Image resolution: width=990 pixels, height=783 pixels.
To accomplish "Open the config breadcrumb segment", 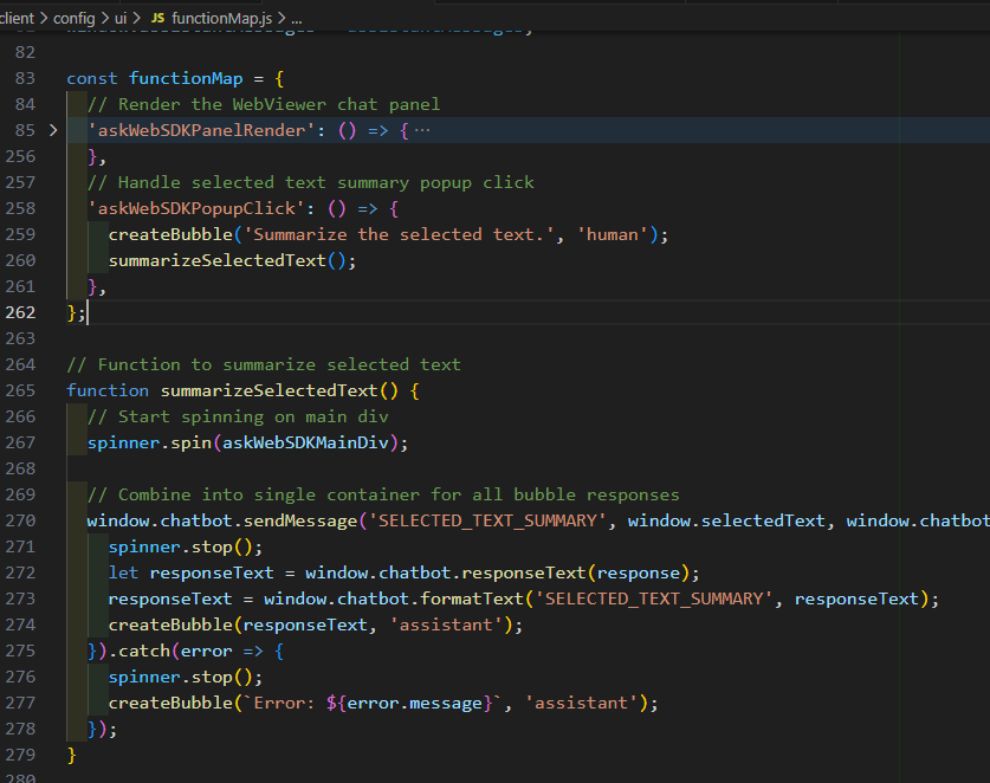I will pos(74,18).
